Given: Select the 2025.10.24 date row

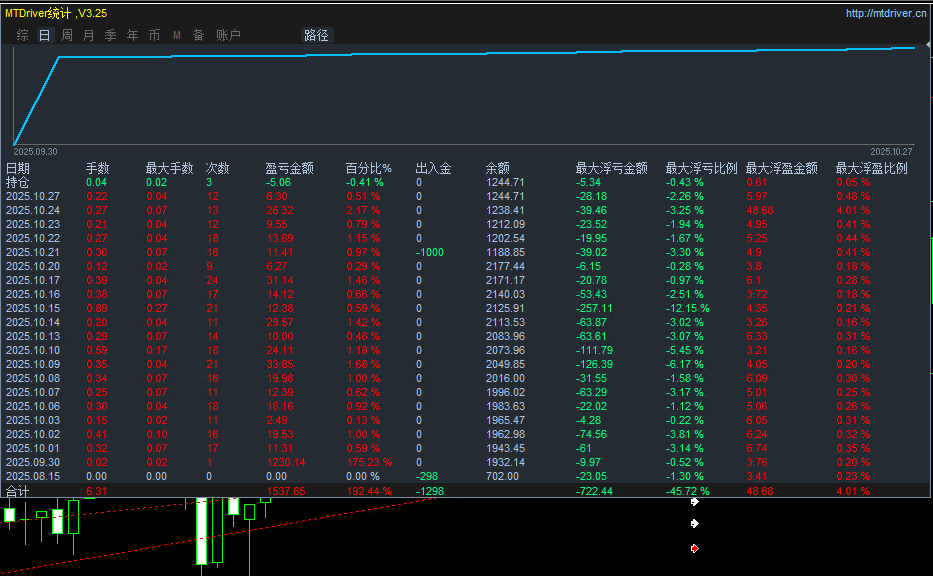Looking at the screenshot, I should coord(33,210).
